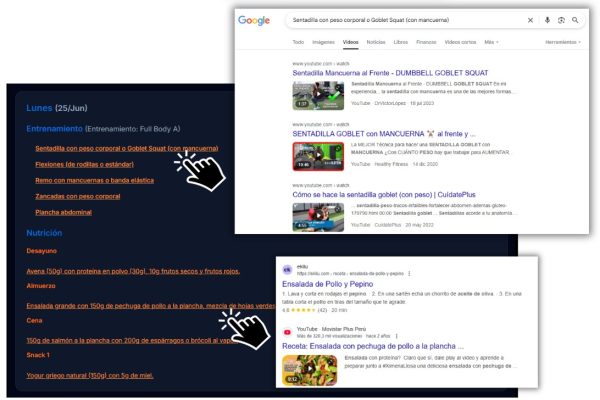This screenshot has width=600, height=400.
Task: Start voice search with microphone icon
Action: pyautogui.click(x=547, y=20)
